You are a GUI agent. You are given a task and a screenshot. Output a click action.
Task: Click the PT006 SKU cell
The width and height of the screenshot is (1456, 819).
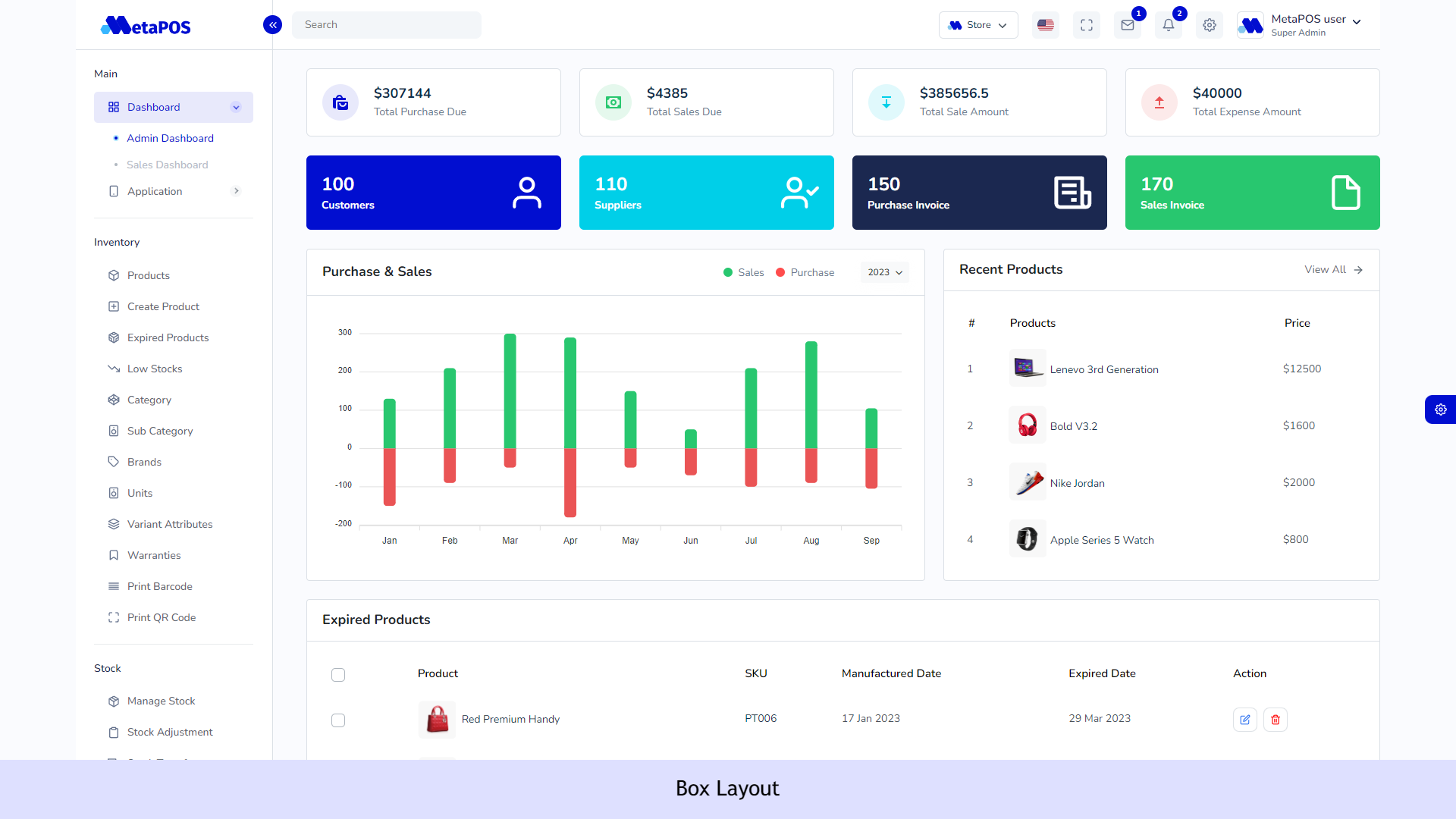tap(761, 718)
